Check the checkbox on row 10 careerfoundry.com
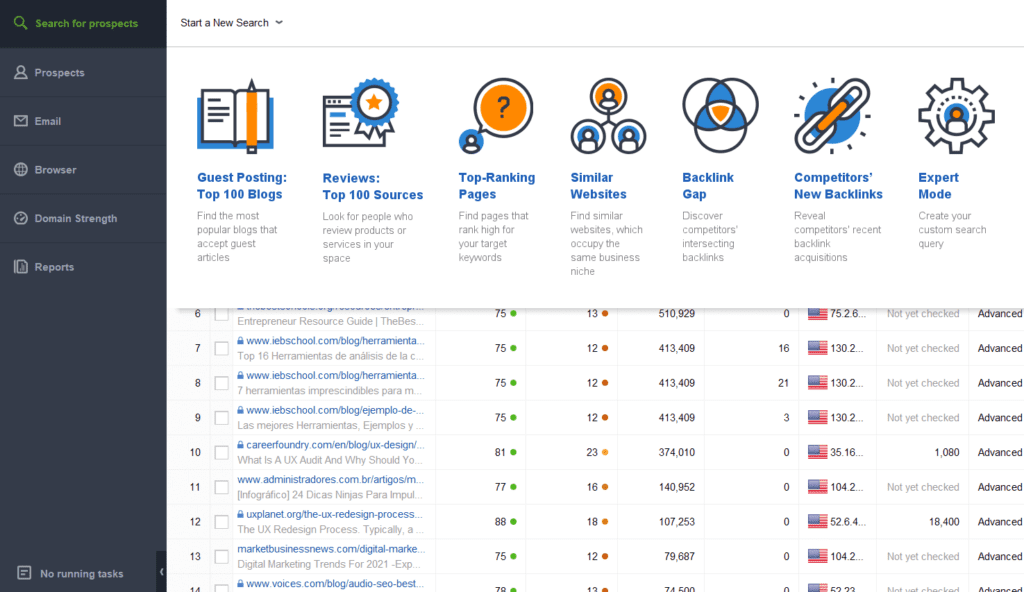1024x592 pixels. [222, 452]
